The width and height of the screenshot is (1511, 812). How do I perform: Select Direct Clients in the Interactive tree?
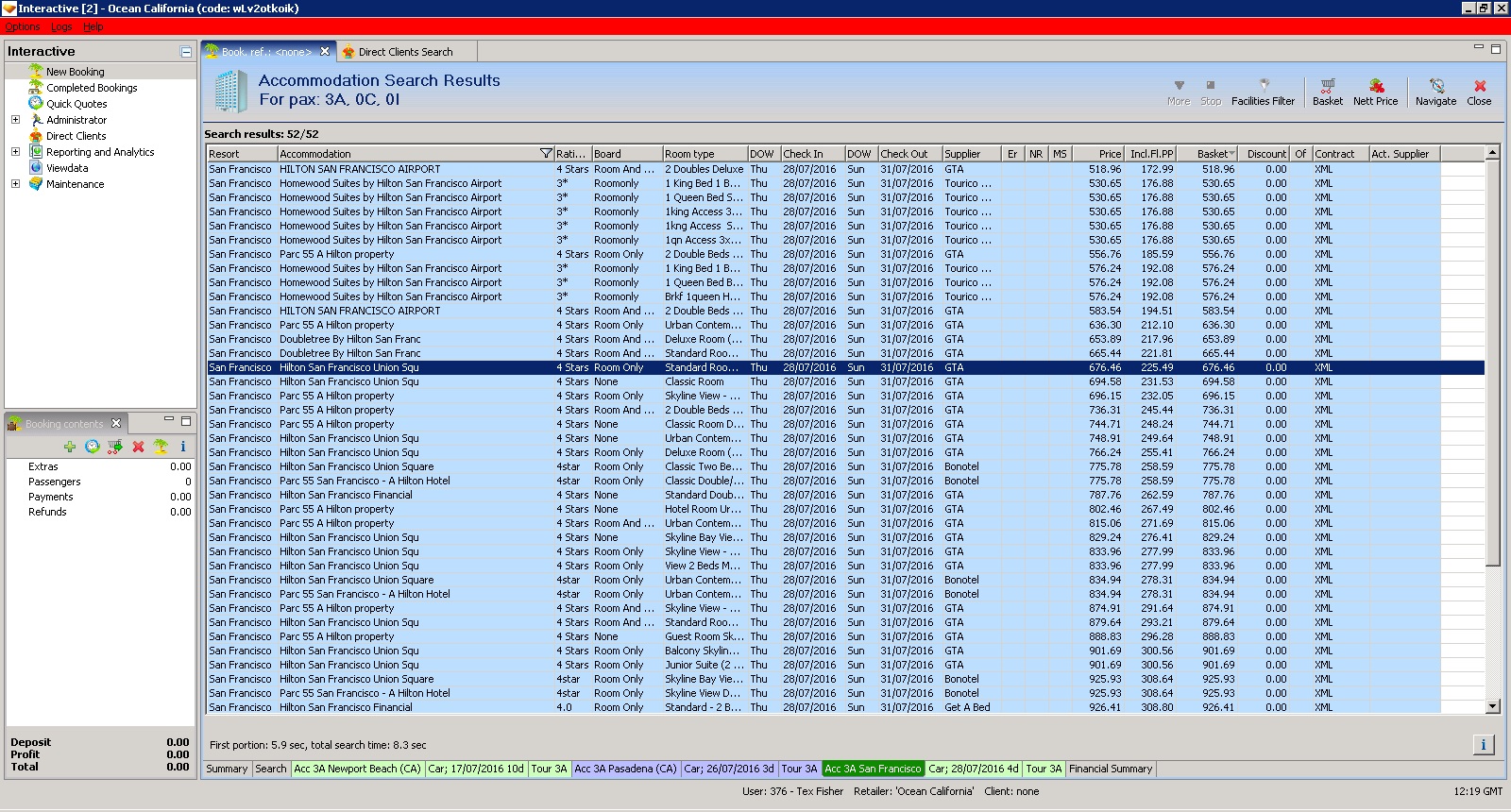(x=76, y=136)
